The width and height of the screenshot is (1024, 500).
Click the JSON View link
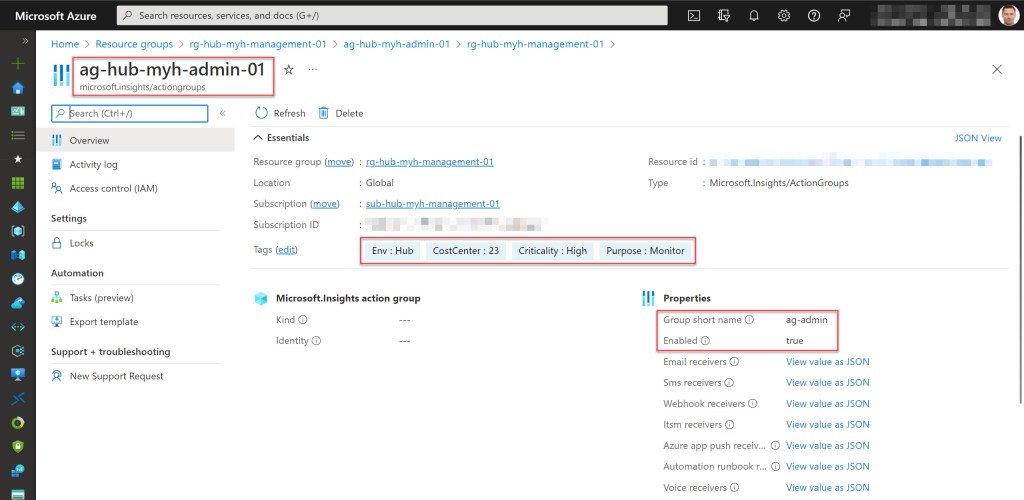tap(977, 138)
